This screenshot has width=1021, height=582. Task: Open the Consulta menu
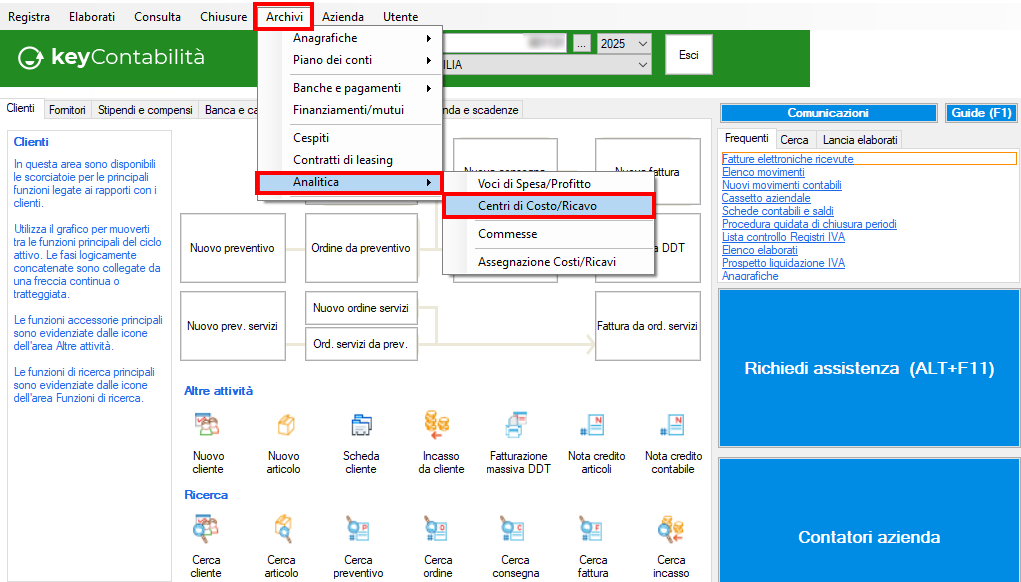(x=158, y=17)
